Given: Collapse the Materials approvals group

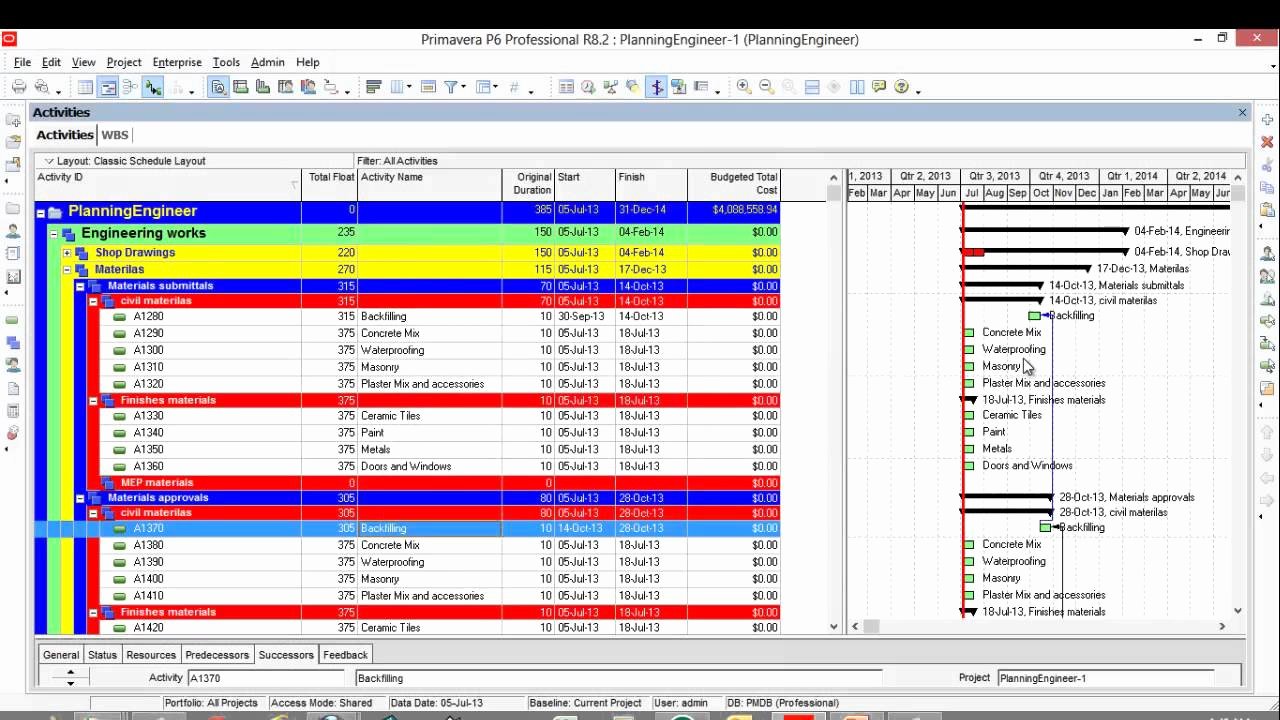Looking at the screenshot, I should pyautogui.click(x=80, y=498).
